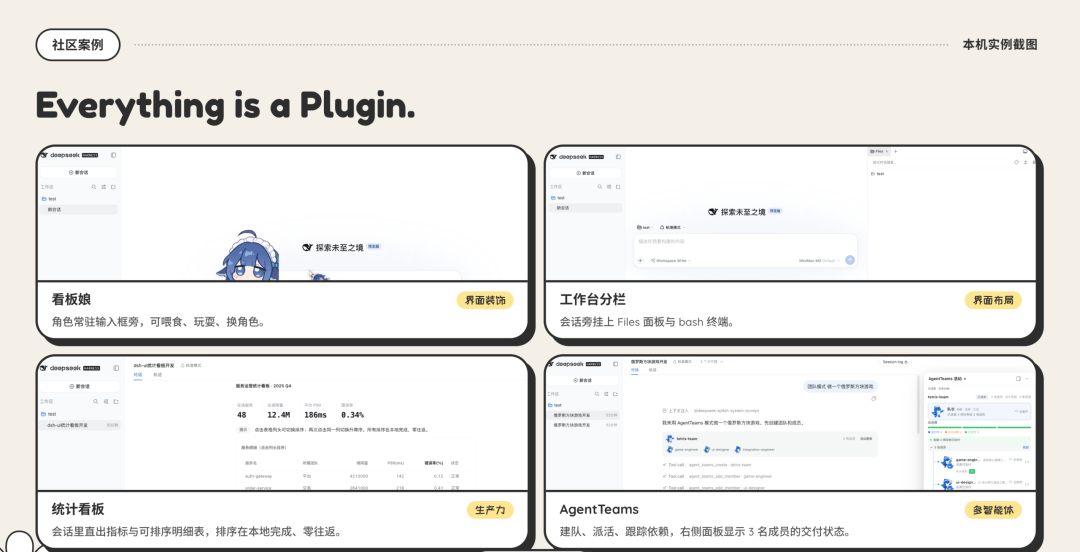Click the ui-designer agent chip
Screen dimensions: 1080x552
(x=716, y=449)
